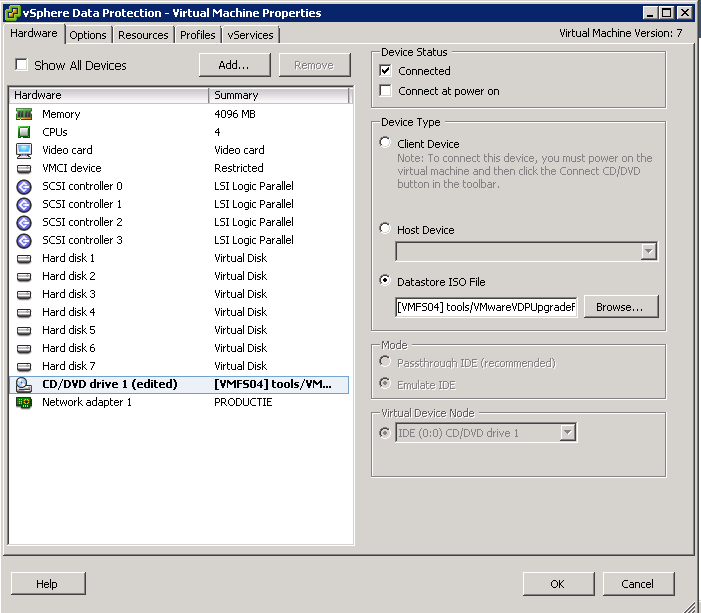Click the Hard disk 4 icon
The height and width of the screenshot is (613, 701).
24,312
